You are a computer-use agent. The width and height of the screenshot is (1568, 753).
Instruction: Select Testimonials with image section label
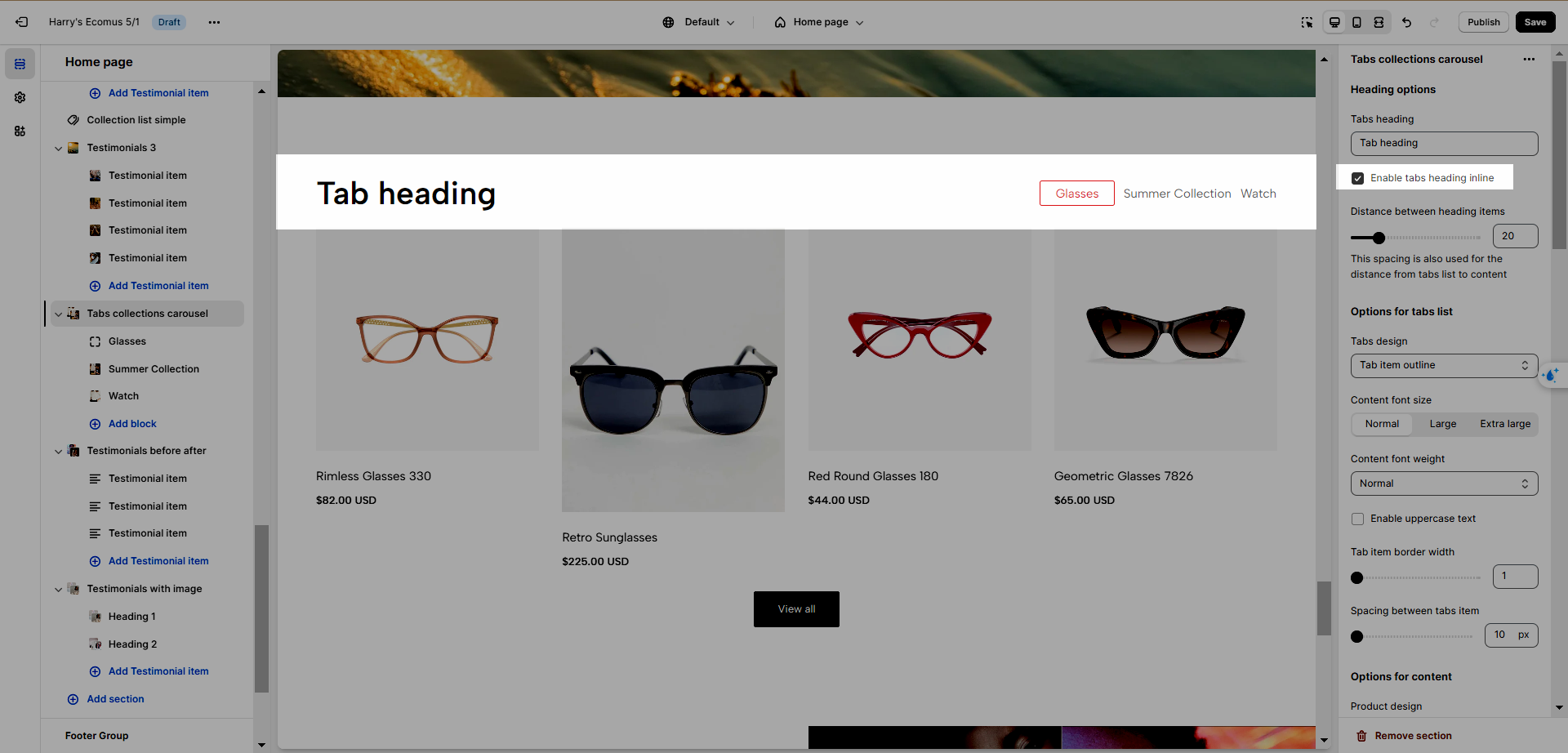(145, 589)
